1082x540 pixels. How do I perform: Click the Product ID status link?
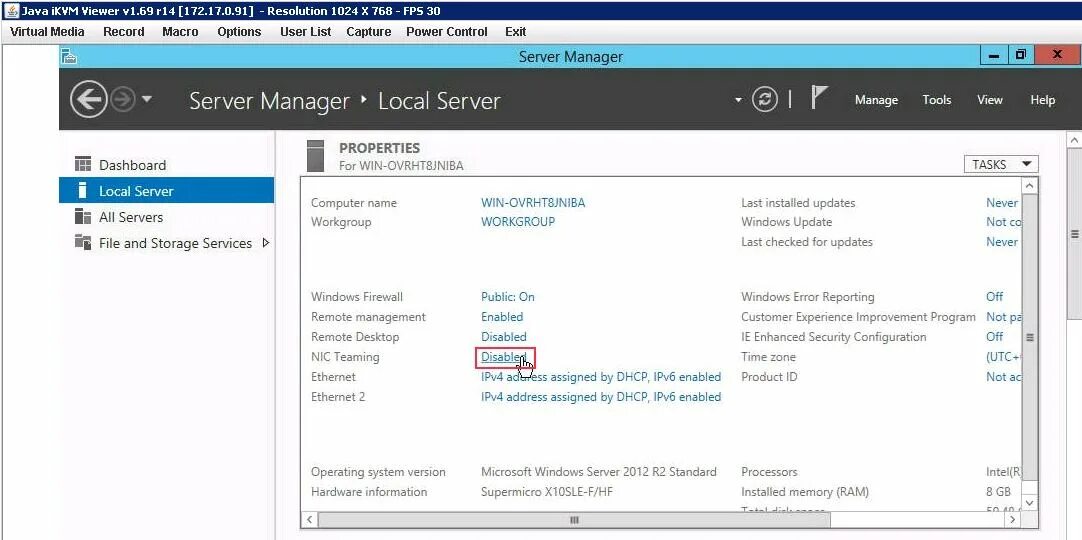[1003, 377]
